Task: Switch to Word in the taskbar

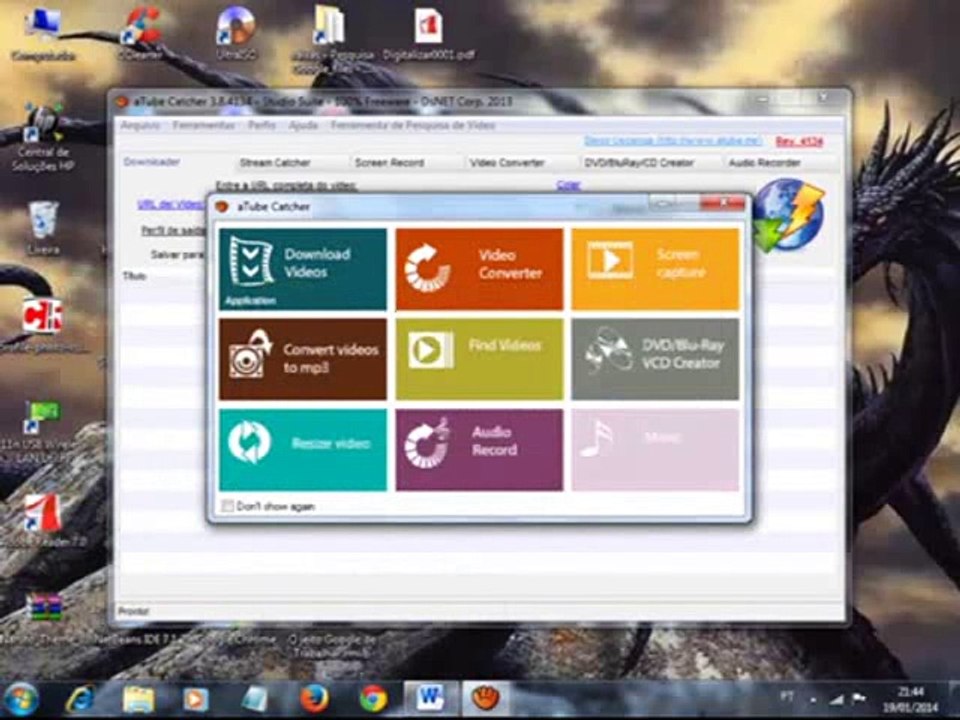Action: tap(430, 699)
